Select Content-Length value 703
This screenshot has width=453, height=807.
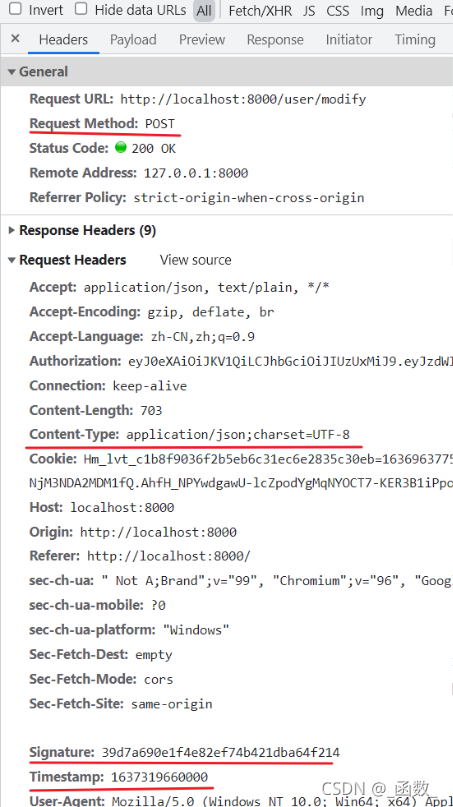pyautogui.click(x=151, y=410)
